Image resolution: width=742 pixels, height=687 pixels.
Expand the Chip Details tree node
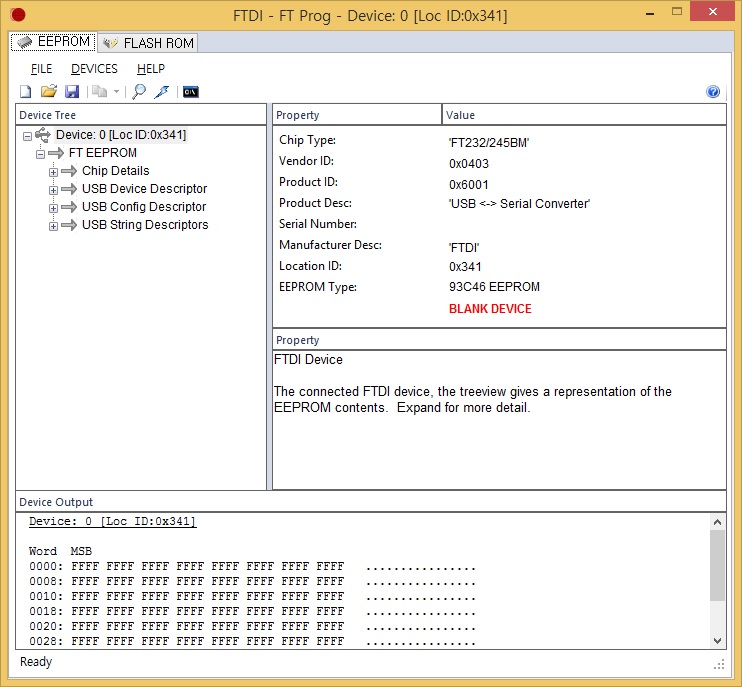coord(54,171)
